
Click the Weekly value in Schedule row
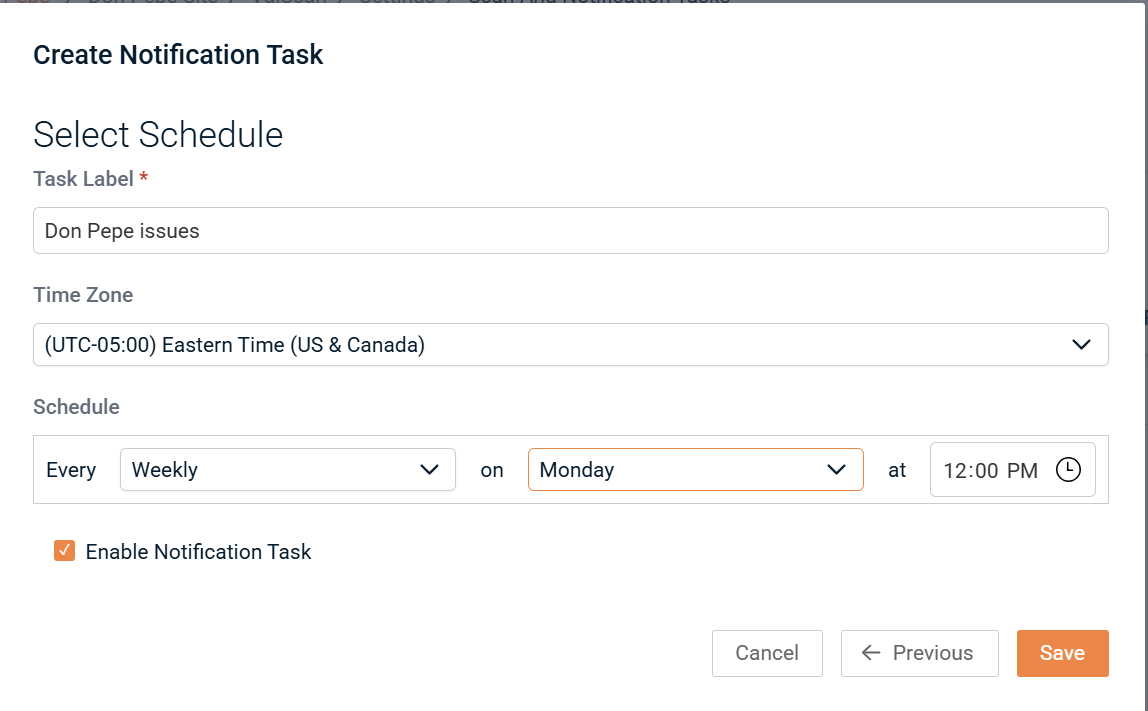click(x=165, y=470)
